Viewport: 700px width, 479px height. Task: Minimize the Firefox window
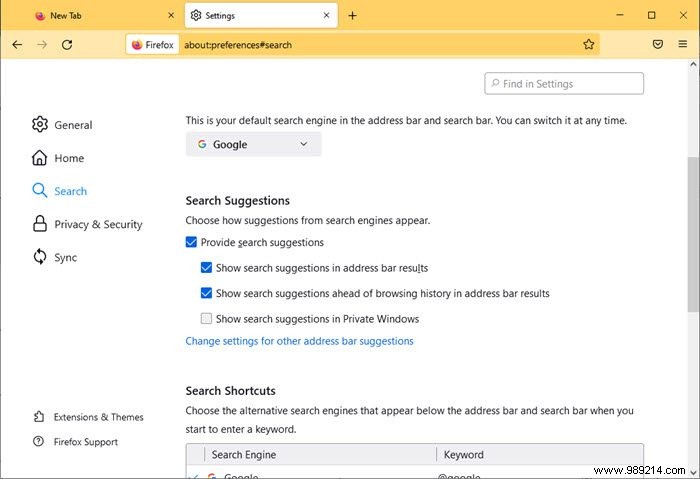[x=620, y=15]
